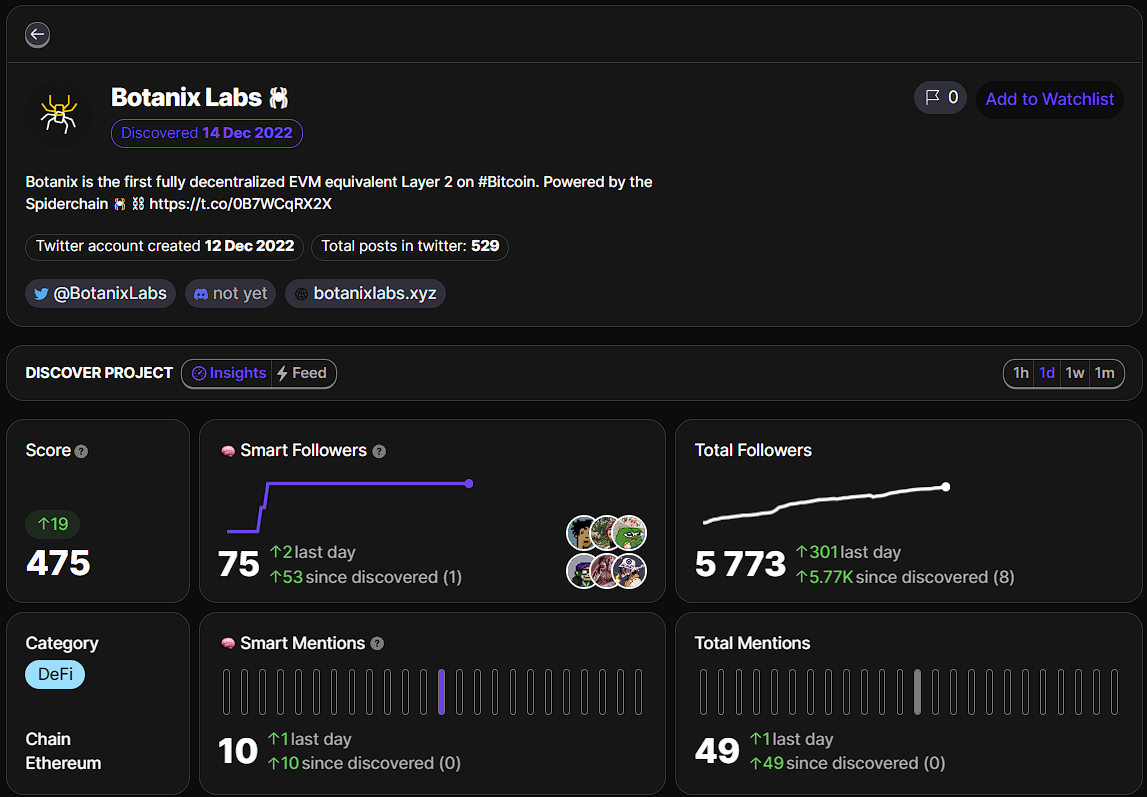Click '5.77K since discovered (8)' text
The width and height of the screenshot is (1147, 797).
pyautogui.click(x=905, y=578)
